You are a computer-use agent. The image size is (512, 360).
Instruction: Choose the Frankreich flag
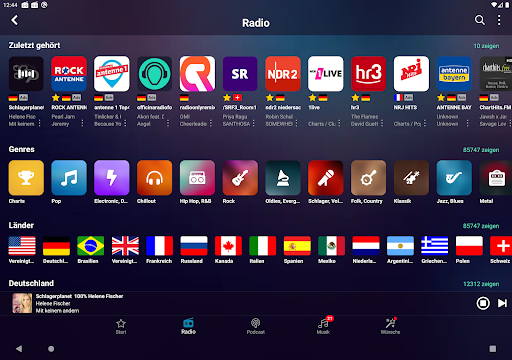tap(159, 246)
